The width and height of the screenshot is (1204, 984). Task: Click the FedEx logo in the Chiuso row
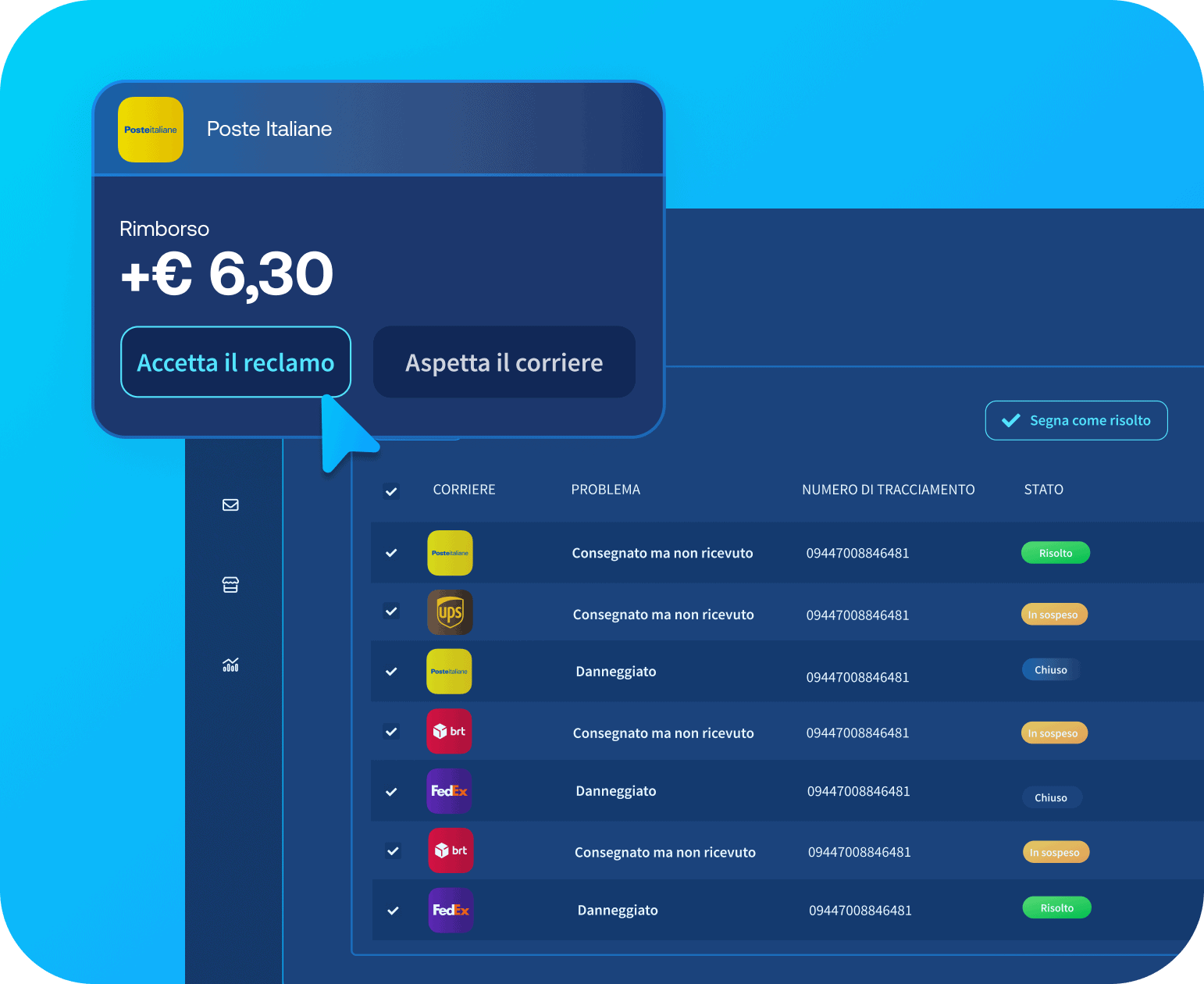click(449, 791)
